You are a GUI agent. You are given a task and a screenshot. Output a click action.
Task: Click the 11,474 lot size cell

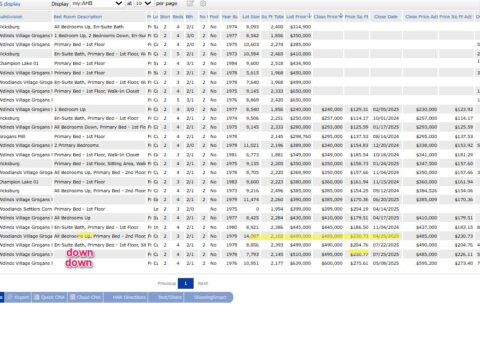[x=252, y=200]
